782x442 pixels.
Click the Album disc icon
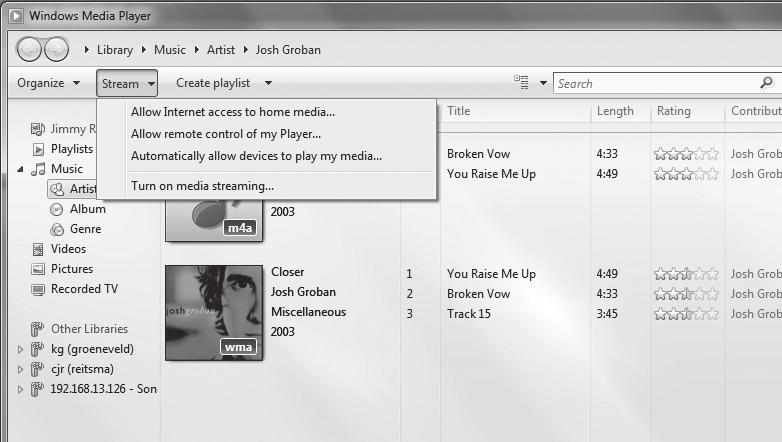[57, 210]
